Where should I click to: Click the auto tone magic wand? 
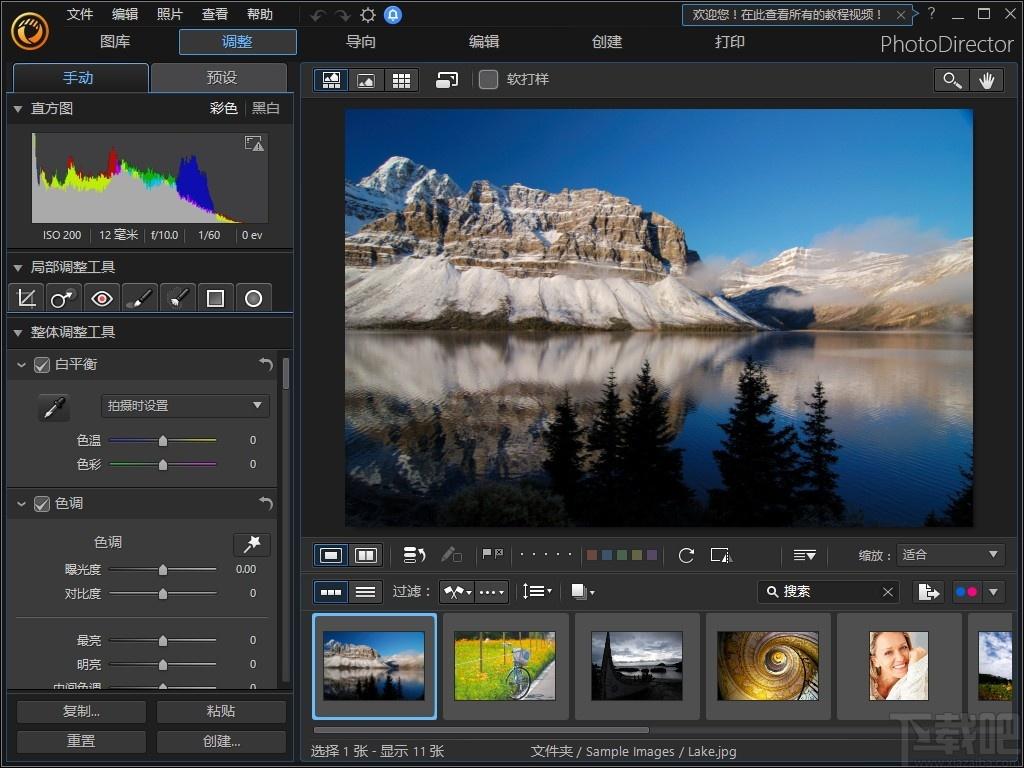coord(251,543)
